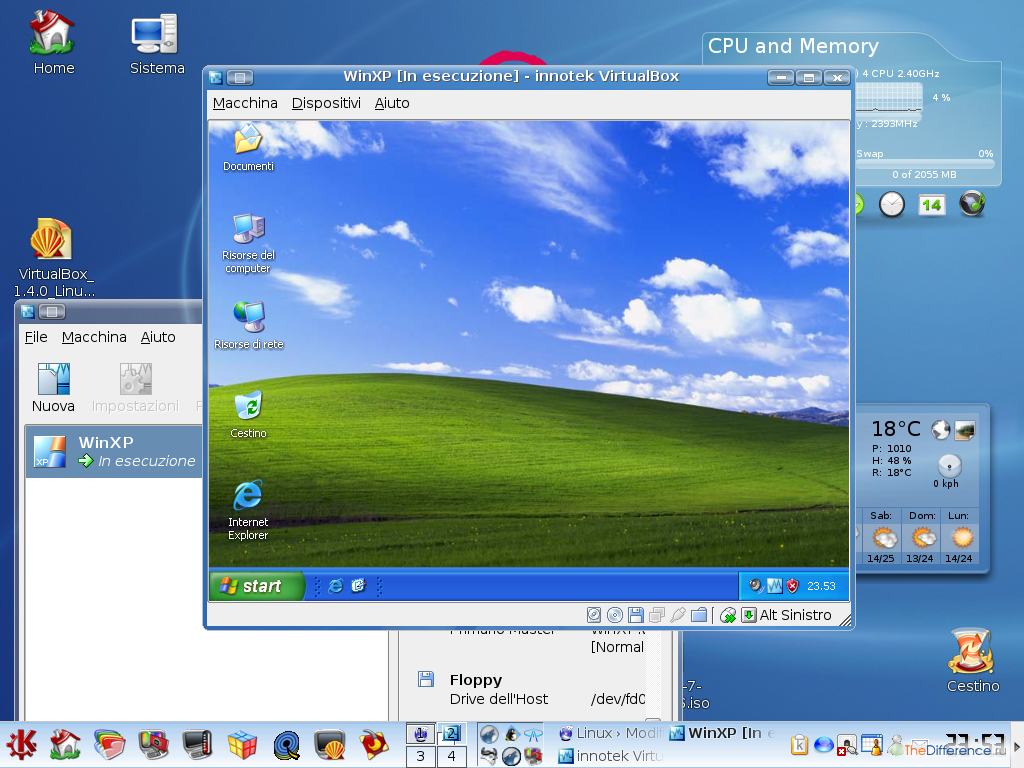
Task: Click Outlook Express quick launch icon
Action: point(358,586)
